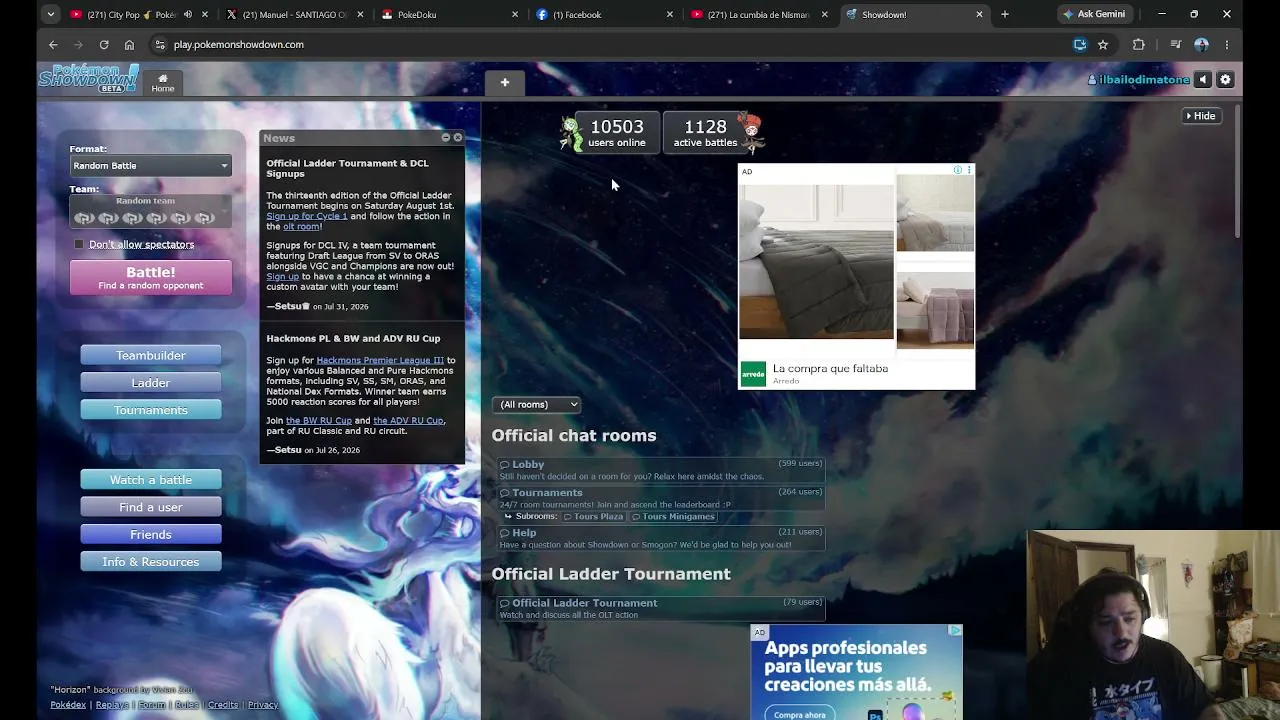Mute sound with the speaker icon beside the username
Image resolution: width=1280 pixels, height=720 pixels.
pyautogui.click(x=1203, y=80)
